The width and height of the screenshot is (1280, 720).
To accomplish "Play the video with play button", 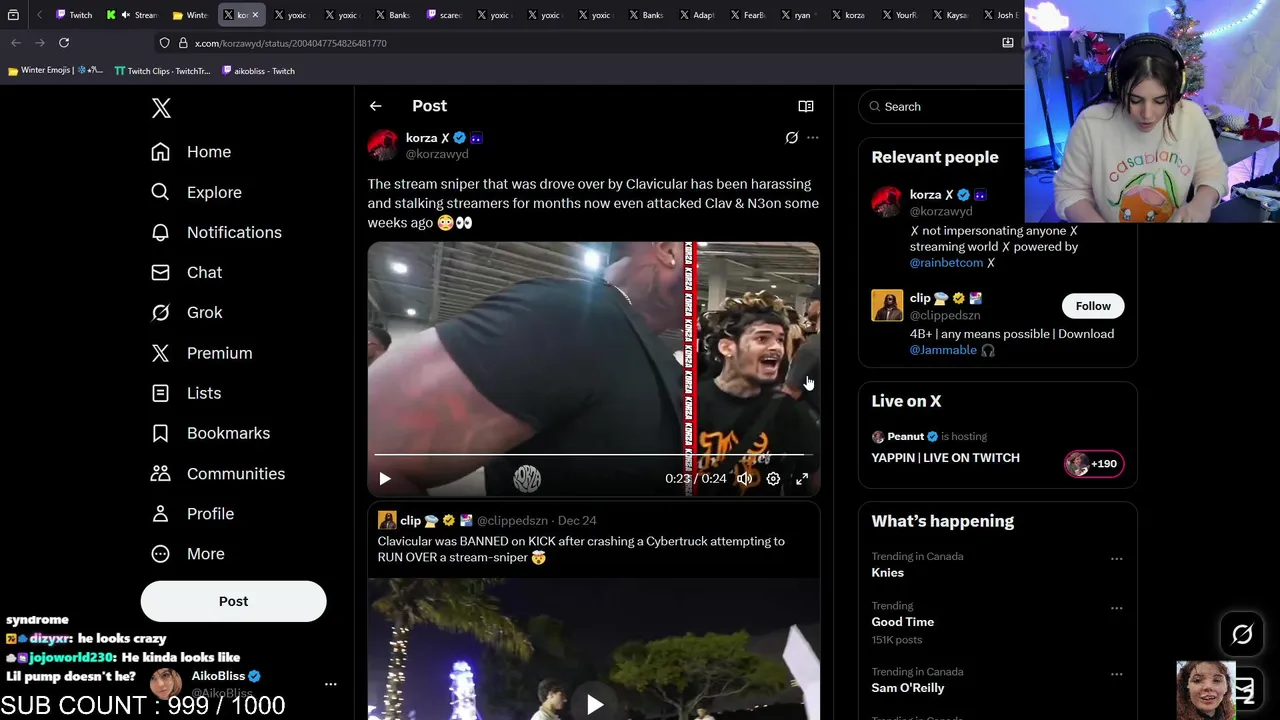I will [385, 479].
